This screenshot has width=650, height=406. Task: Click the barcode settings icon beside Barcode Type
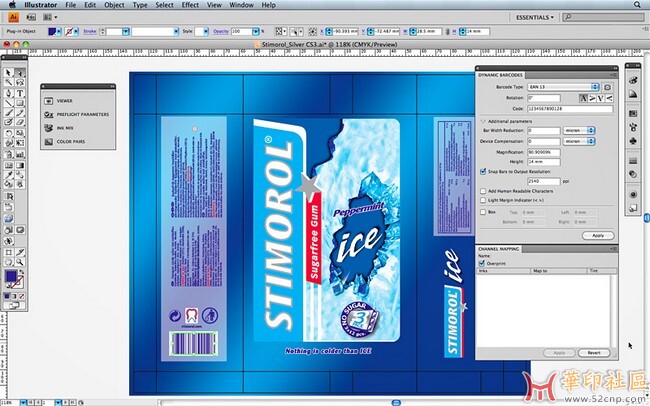click(607, 87)
